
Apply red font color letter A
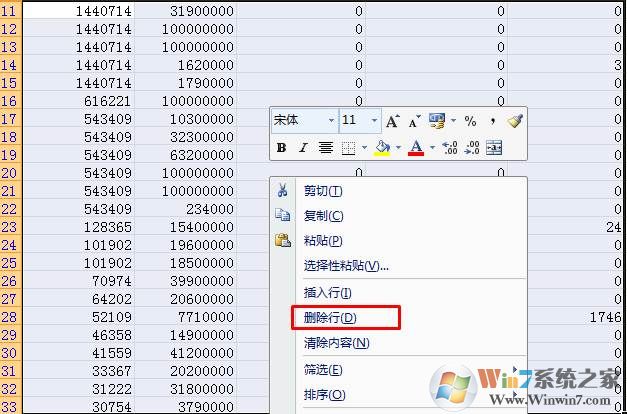[416, 148]
